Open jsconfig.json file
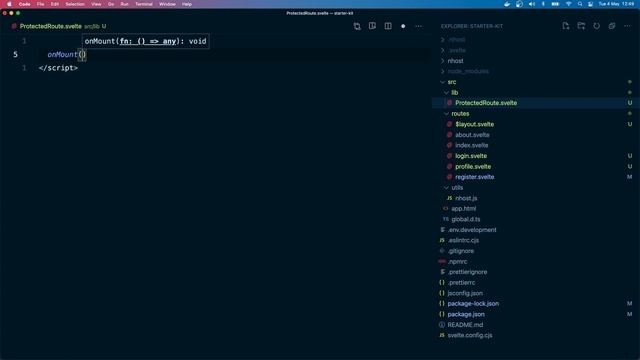 (465, 293)
